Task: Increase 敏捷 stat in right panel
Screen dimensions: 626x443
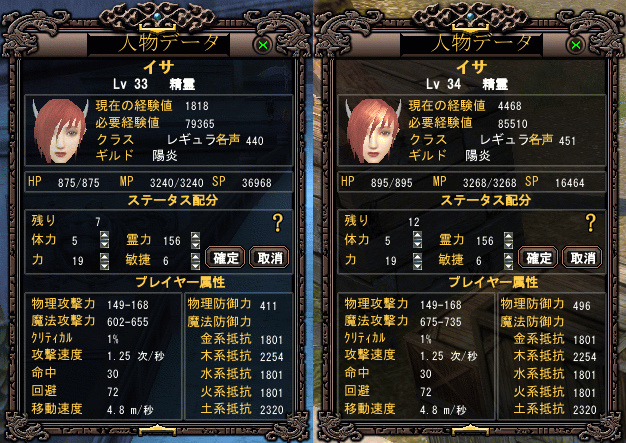Action: (508, 257)
